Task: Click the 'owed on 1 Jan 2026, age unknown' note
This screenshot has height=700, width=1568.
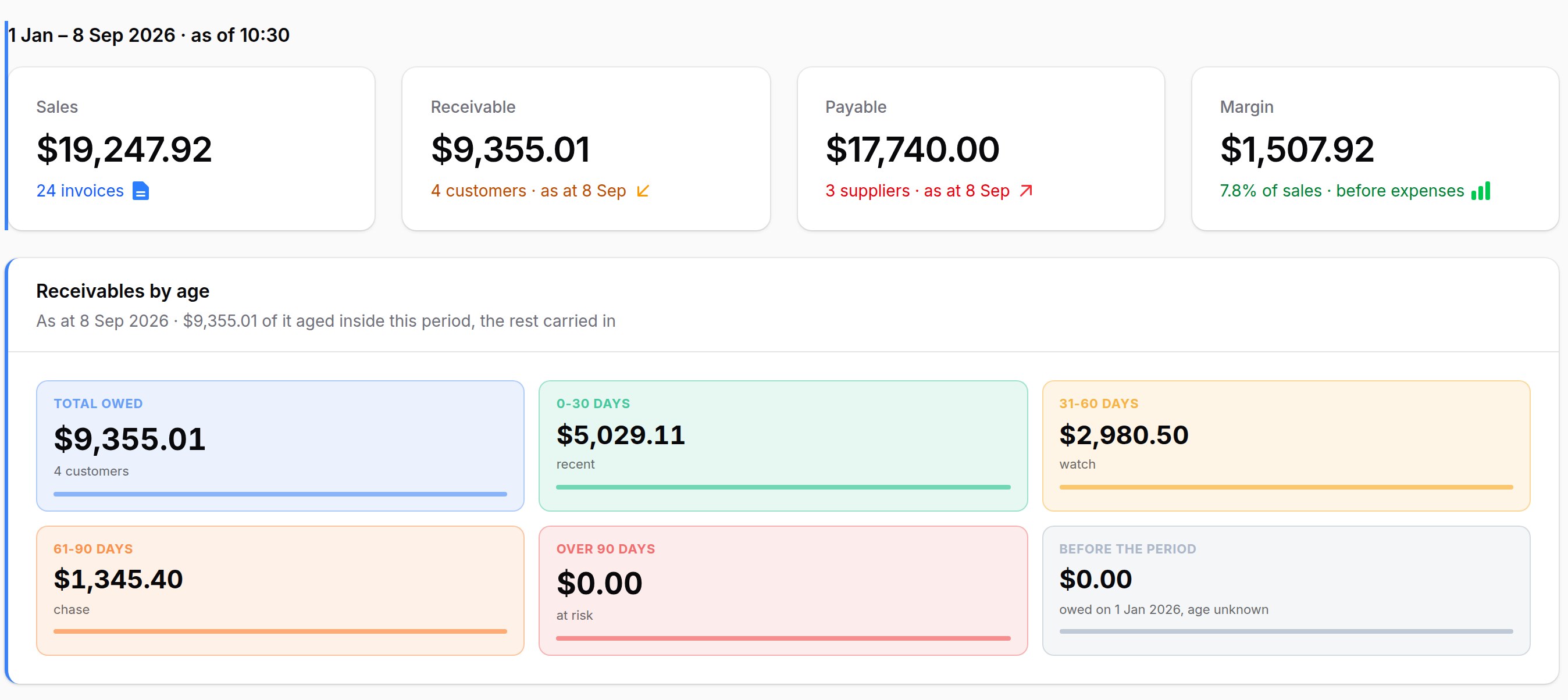Action: tap(1163, 610)
